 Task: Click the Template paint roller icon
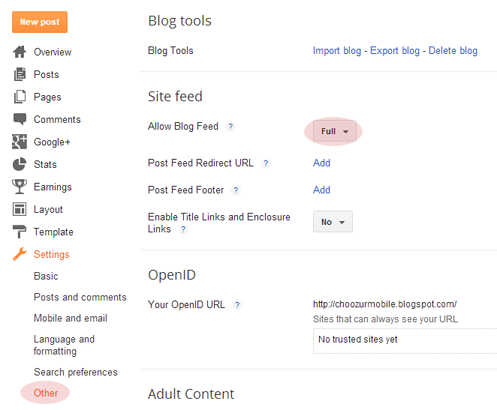point(19,232)
